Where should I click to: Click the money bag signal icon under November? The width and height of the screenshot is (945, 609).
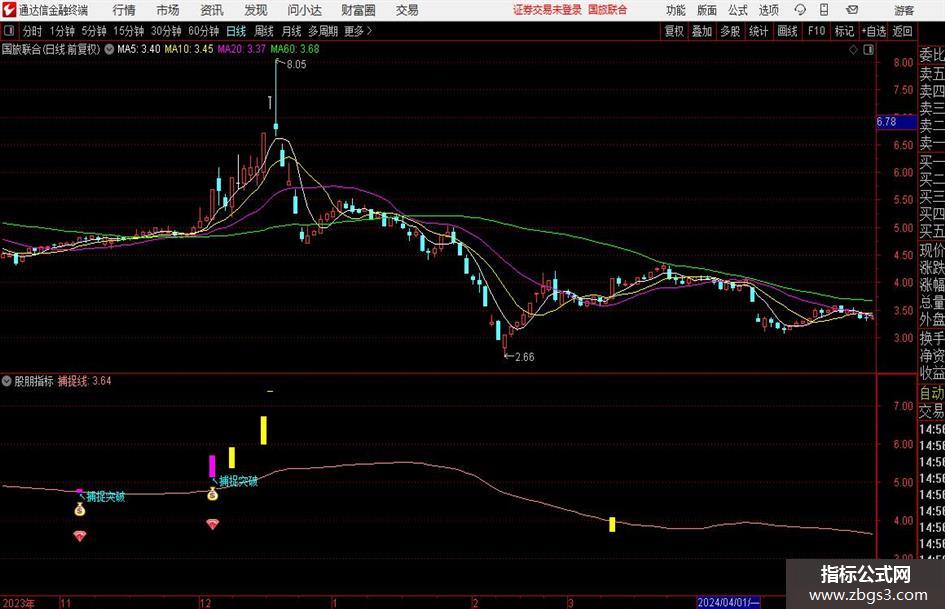click(x=80, y=510)
